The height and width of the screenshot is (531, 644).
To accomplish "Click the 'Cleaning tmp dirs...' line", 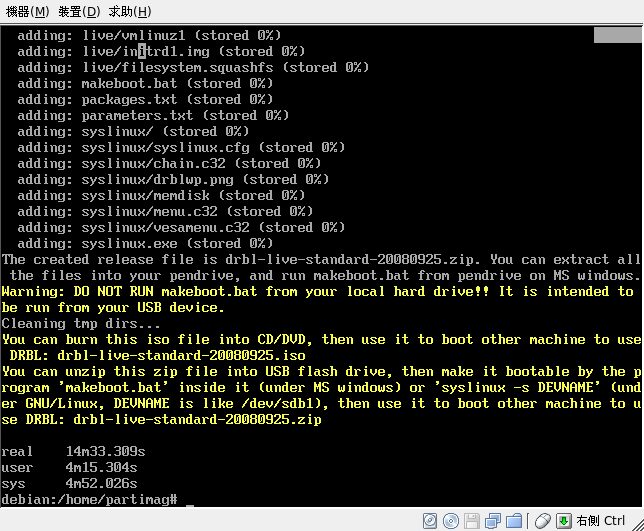I will point(81,323).
